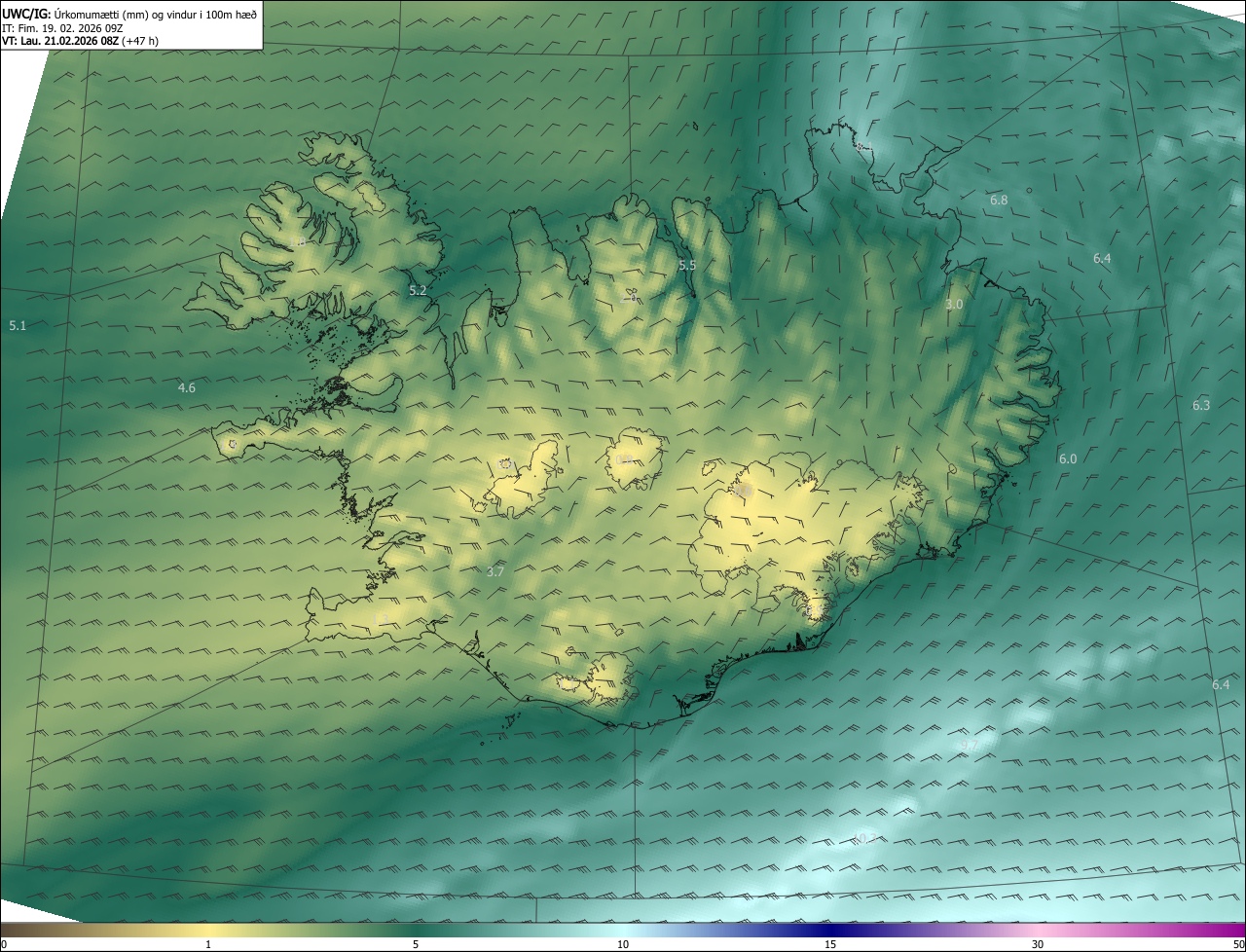
Task: Click the 5.2 value on the map
Action: pos(418,291)
